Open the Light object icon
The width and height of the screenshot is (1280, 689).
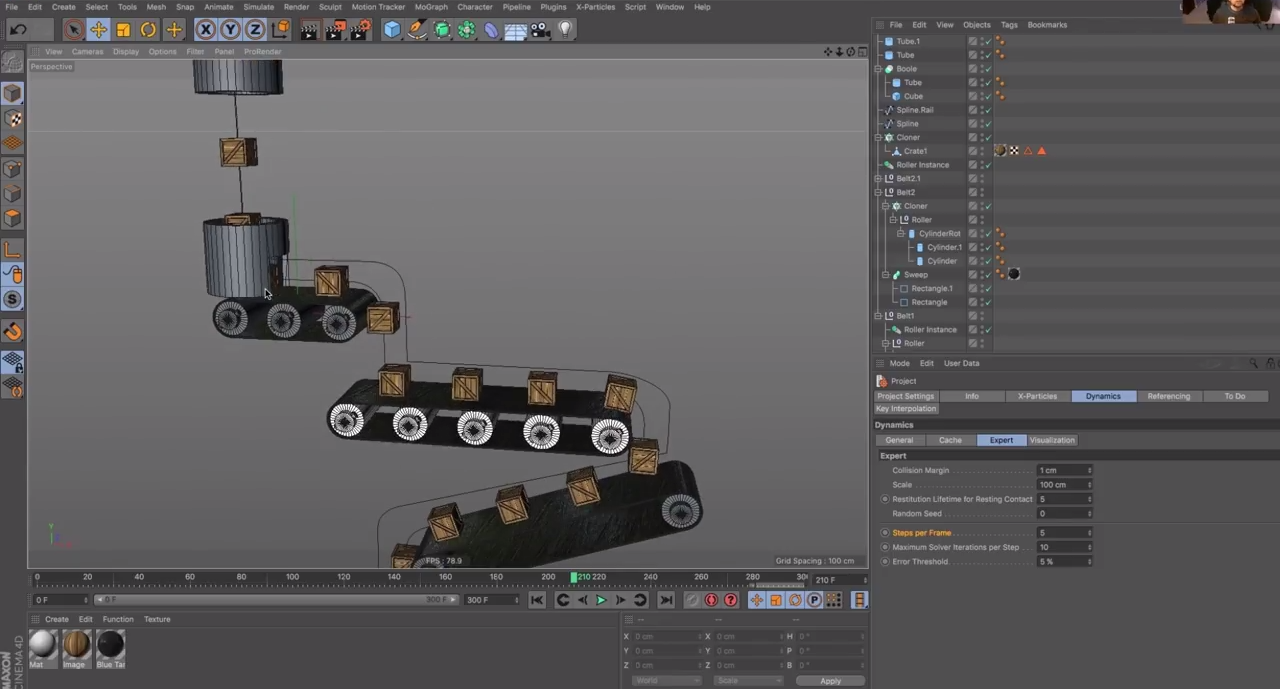[565, 30]
